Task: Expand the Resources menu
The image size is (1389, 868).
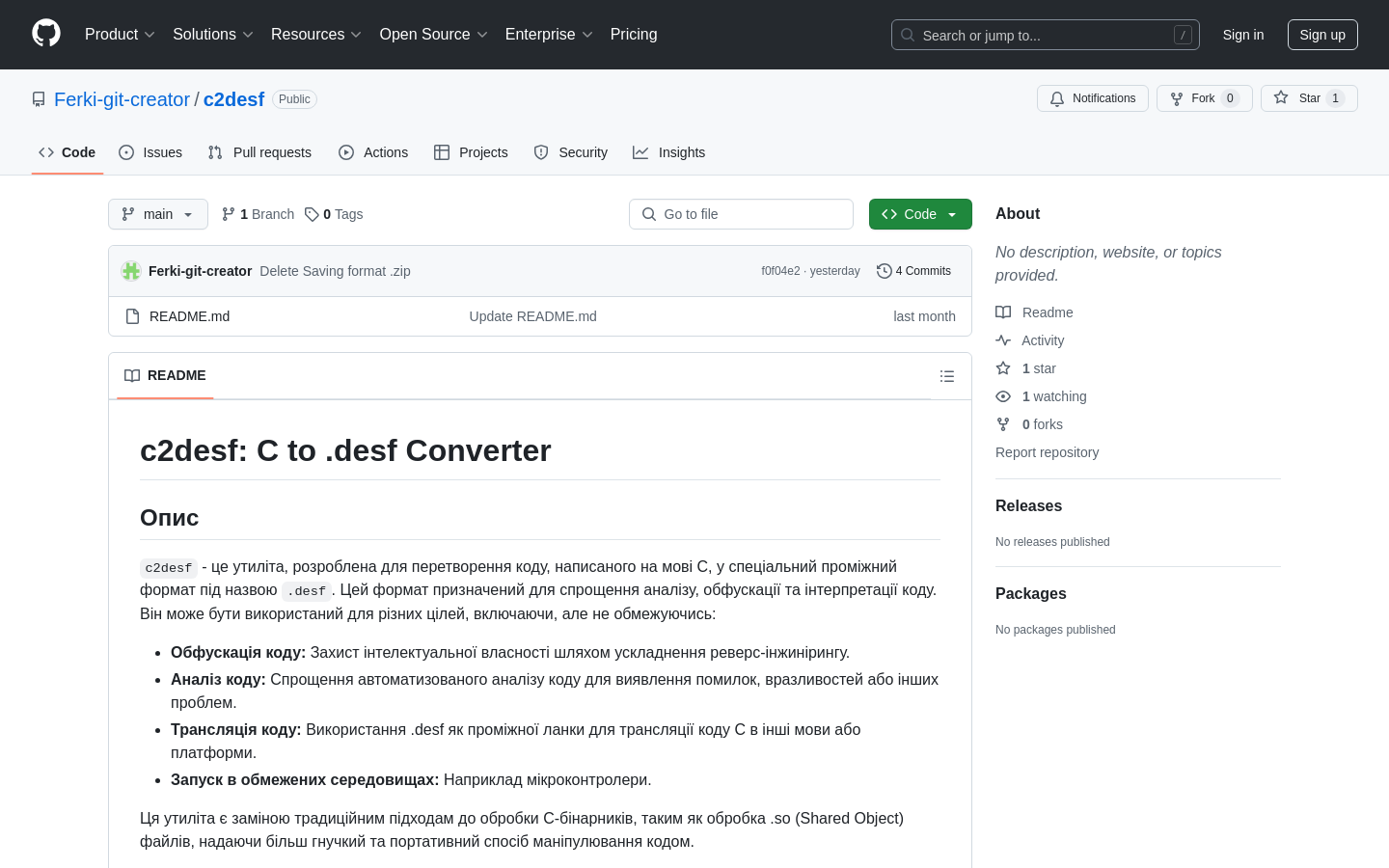Action: [316, 35]
